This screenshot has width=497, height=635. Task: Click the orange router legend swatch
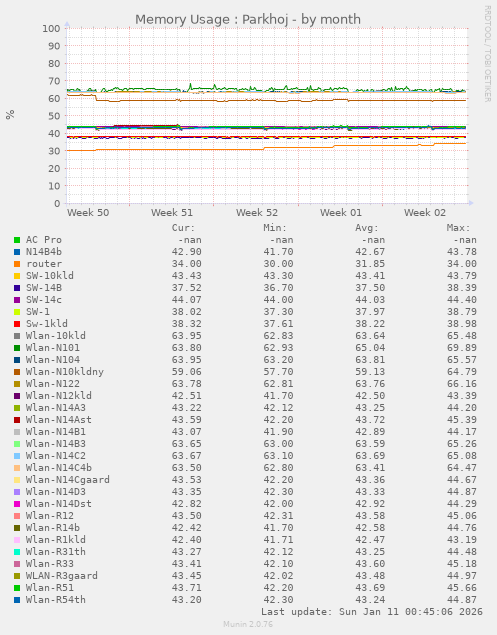coord(17,264)
